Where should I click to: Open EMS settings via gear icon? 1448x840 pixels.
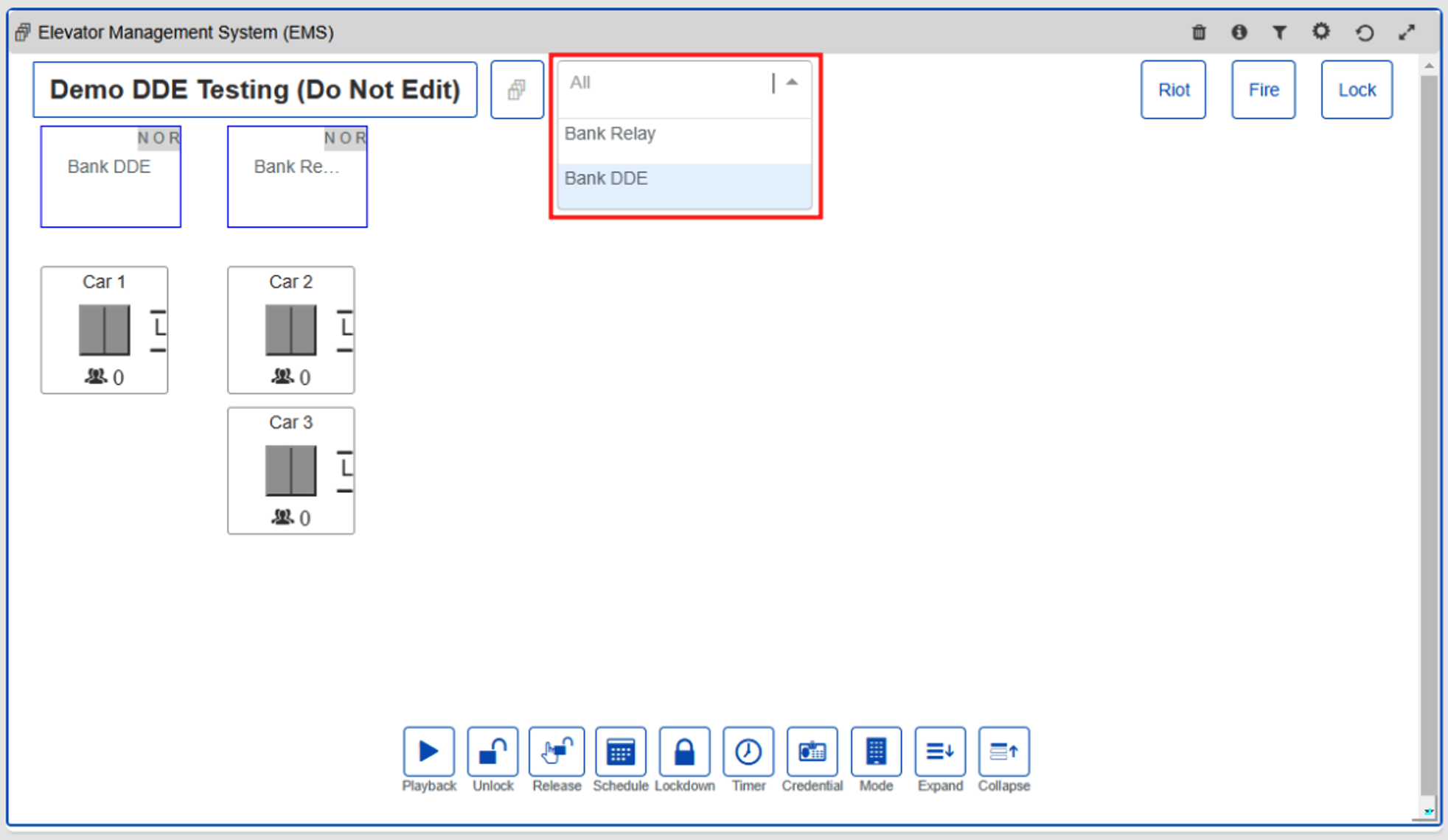pyautogui.click(x=1321, y=32)
